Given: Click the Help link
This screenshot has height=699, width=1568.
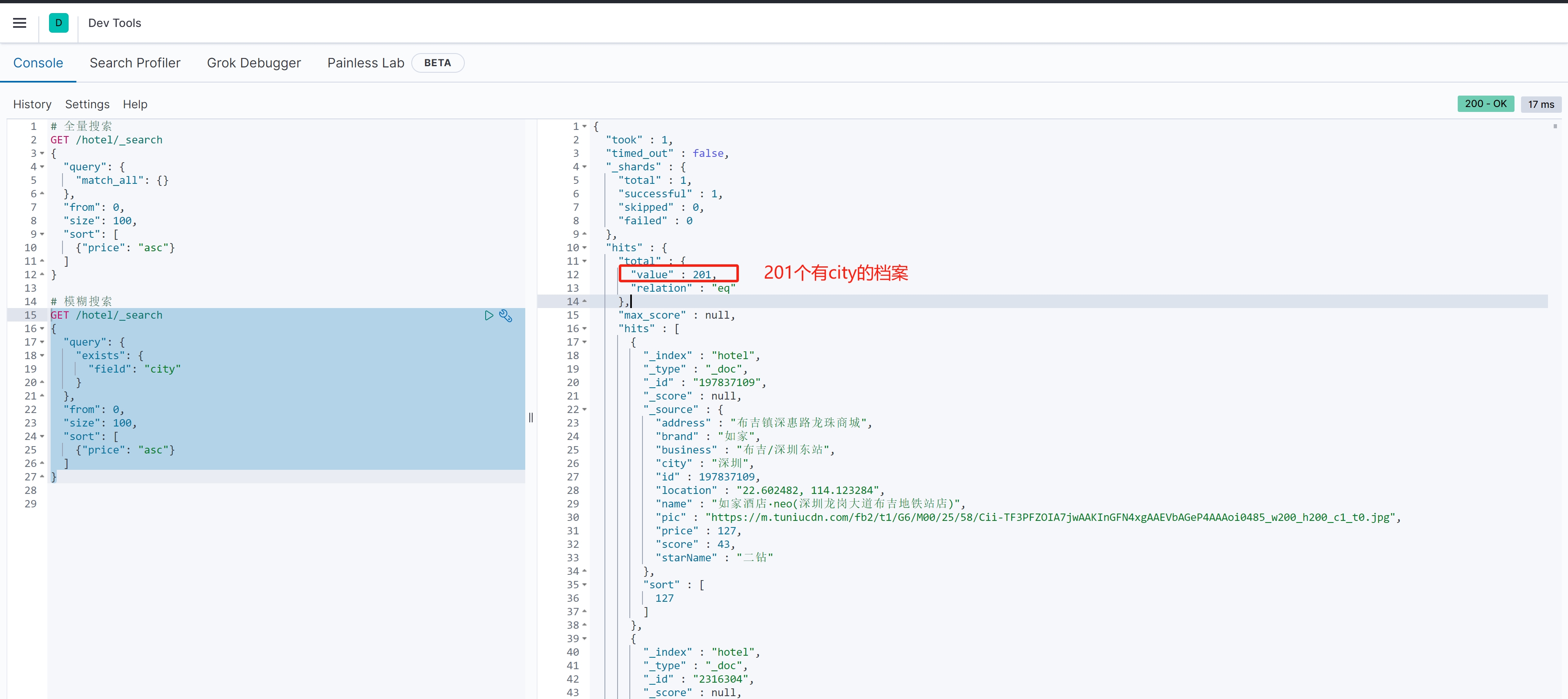Looking at the screenshot, I should 135,104.
